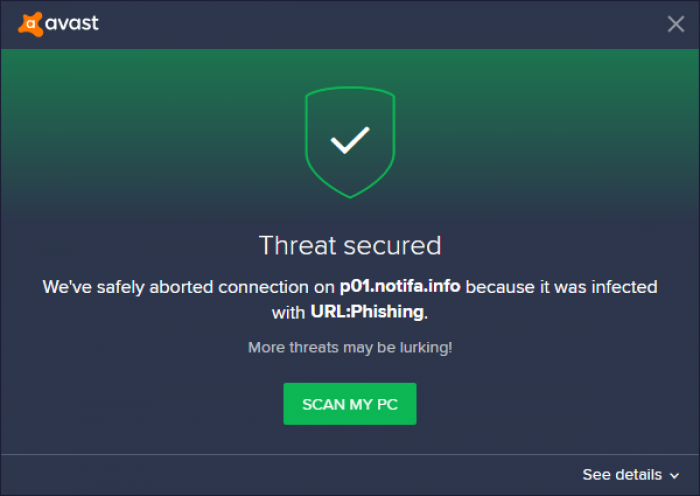The width and height of the screenshot is (700, 496).
Task: Click the More threats may be lurking text
Action: 350,347
